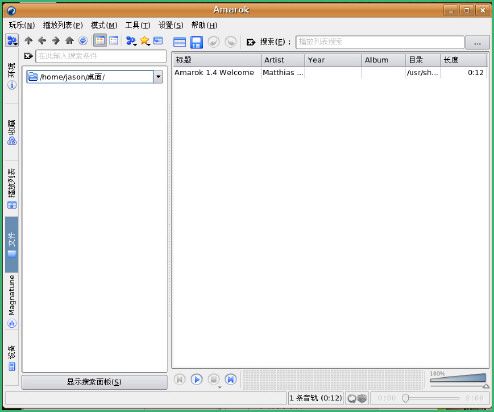
Task: Open the 播放列表(P) playlist menu
Action: [x=63, y=25]
